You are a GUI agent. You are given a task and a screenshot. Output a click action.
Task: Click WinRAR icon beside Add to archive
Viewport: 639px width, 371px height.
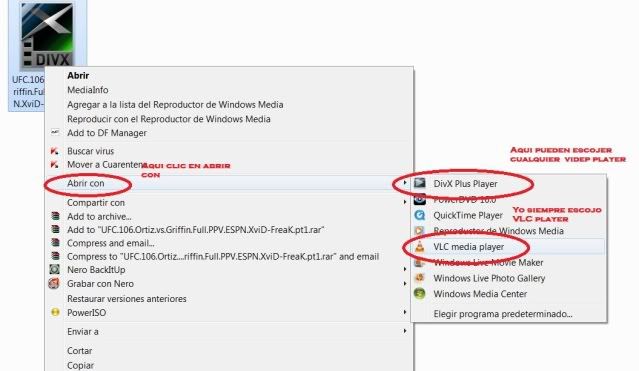(55, 216)
